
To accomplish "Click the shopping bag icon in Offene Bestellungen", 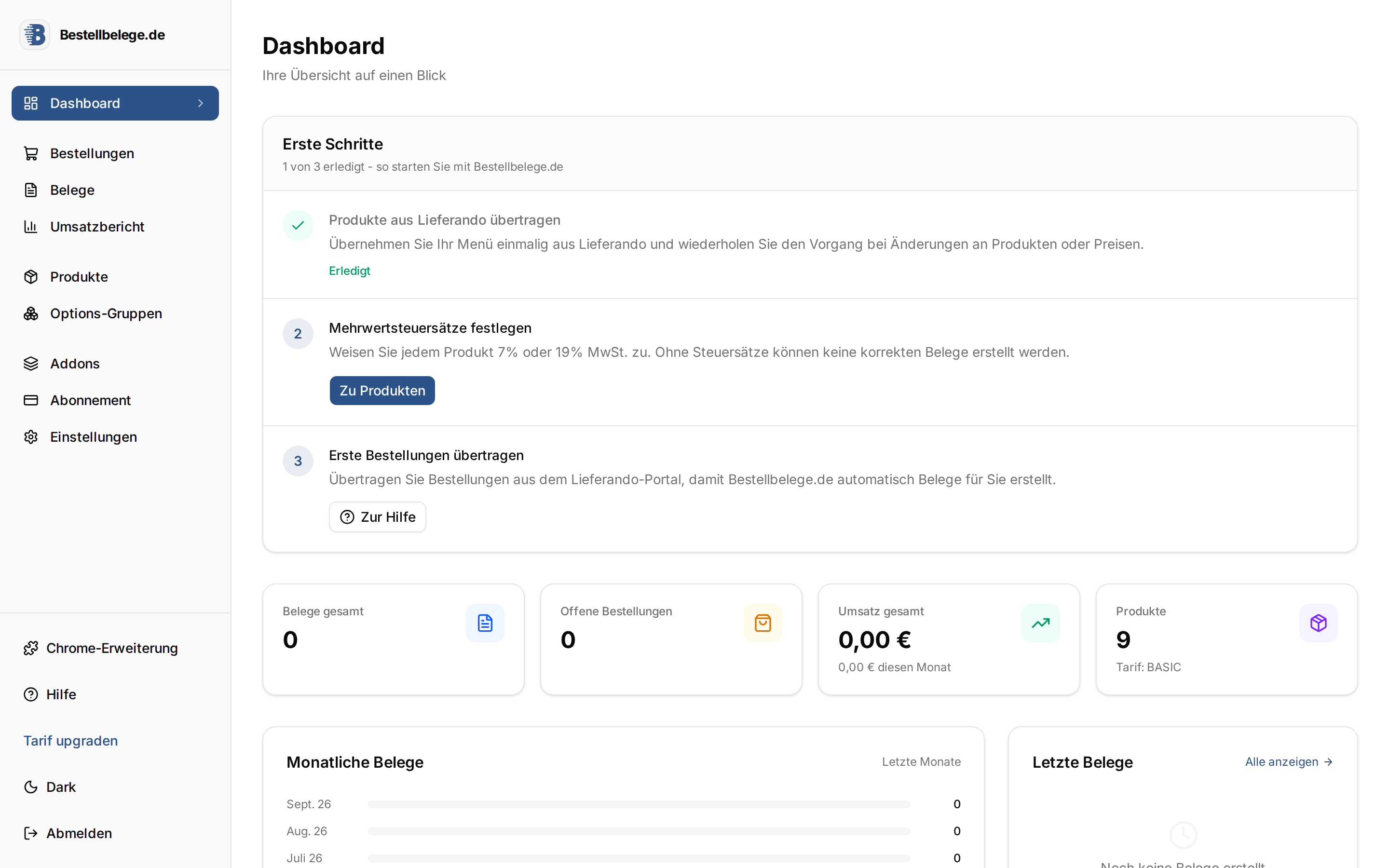I will pyautogui.click(x=763, y=623).
